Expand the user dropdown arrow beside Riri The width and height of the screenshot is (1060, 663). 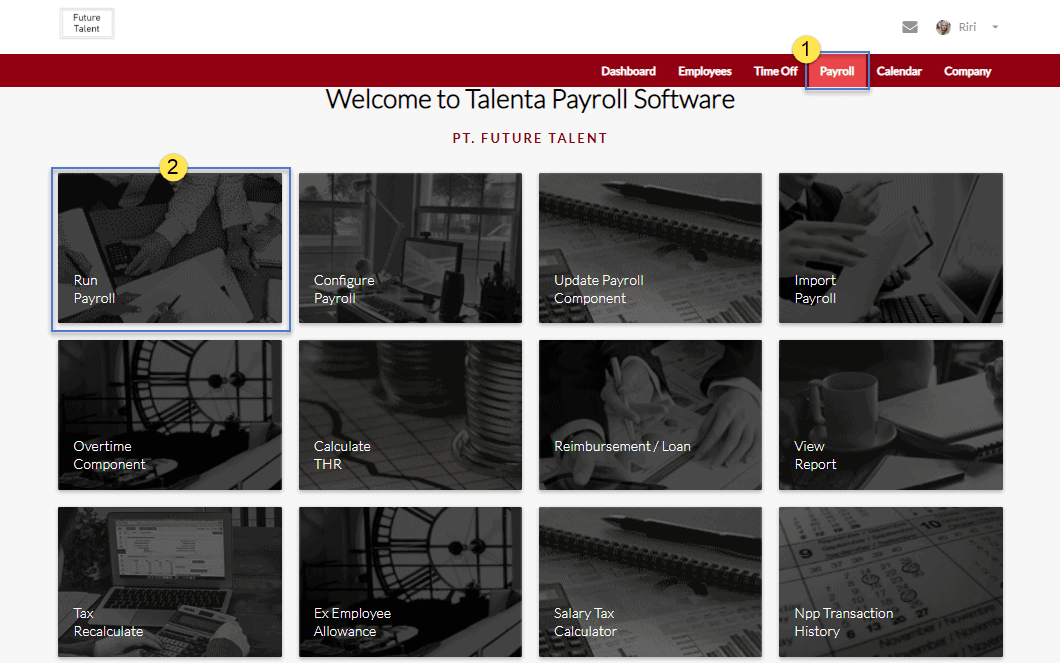click(995, 27)
